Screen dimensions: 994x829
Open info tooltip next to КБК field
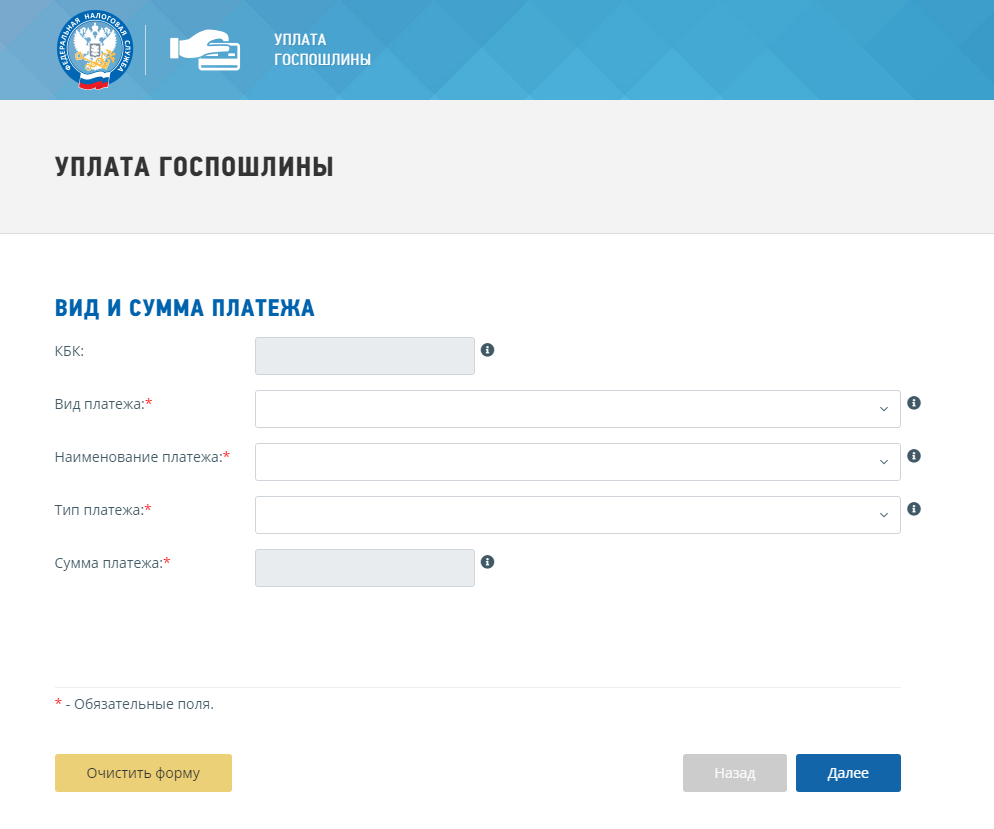tap(487, 350)
